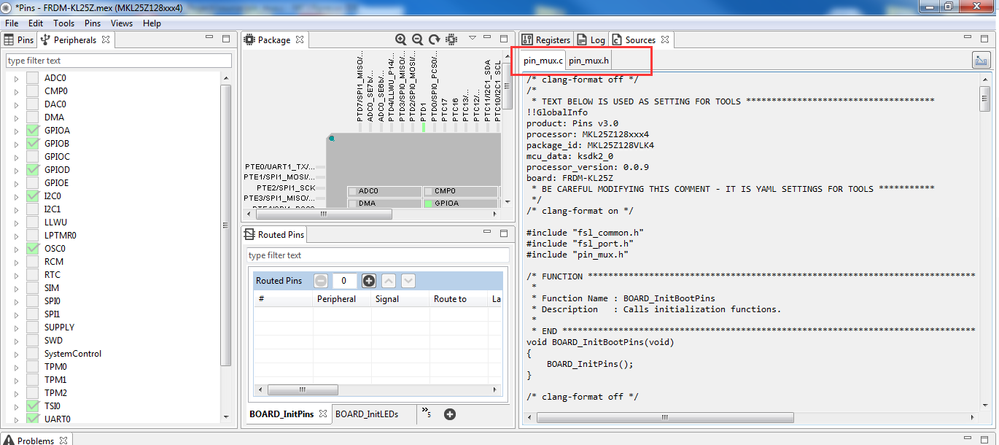
Task: Expand the DAC0 tree node
Action: [x=17, y=104]
